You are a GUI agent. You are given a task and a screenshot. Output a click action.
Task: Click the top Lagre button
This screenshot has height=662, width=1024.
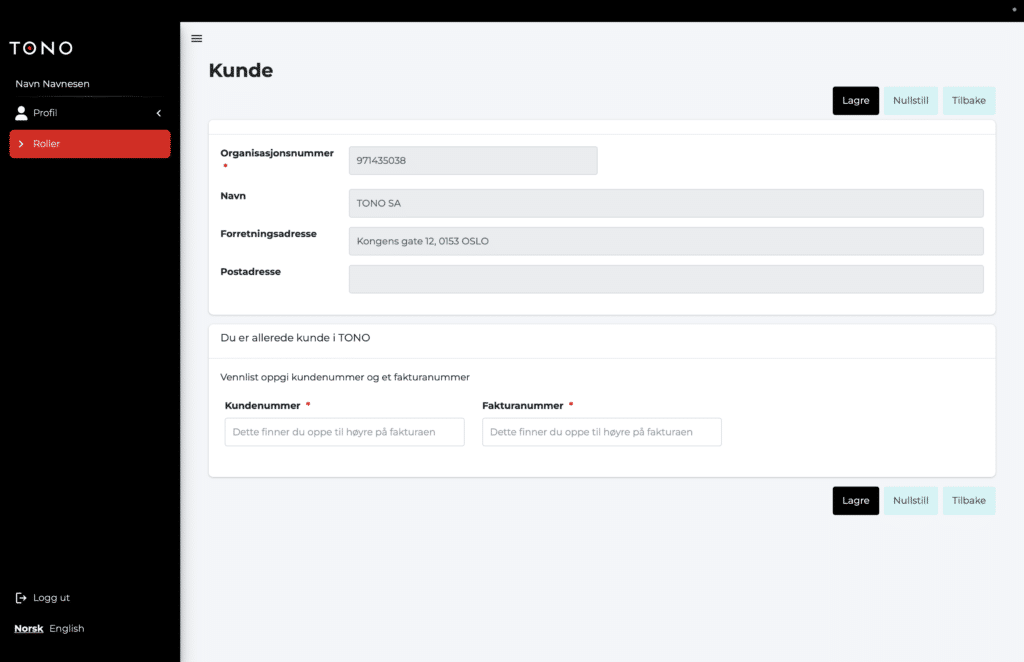click(x=856, y=101)
